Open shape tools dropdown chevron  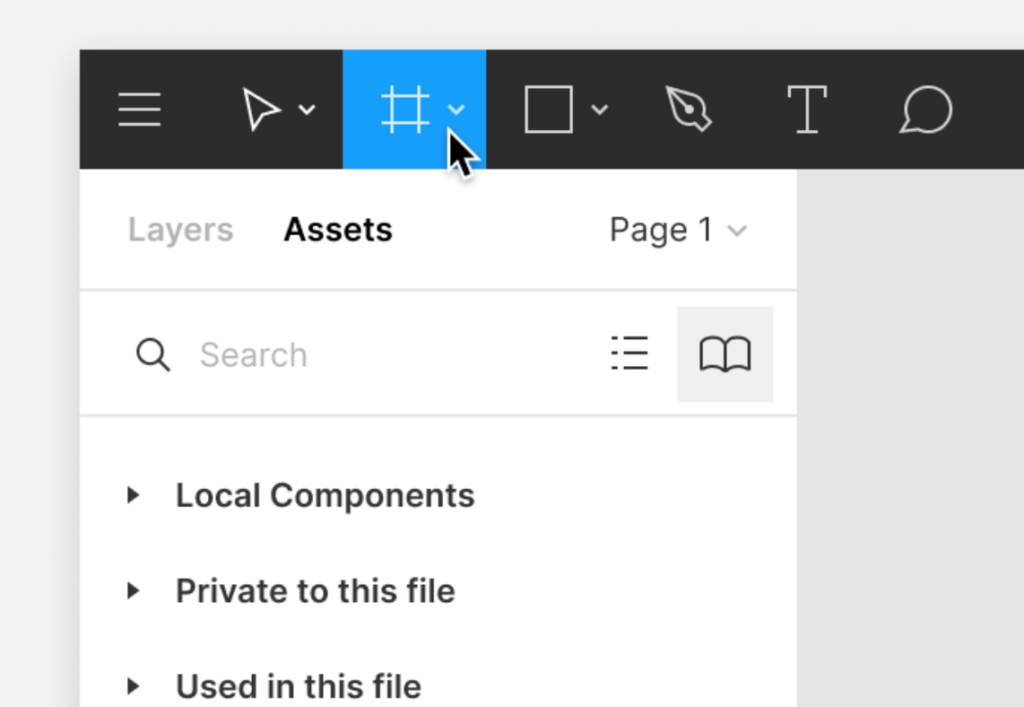point(599,110)
